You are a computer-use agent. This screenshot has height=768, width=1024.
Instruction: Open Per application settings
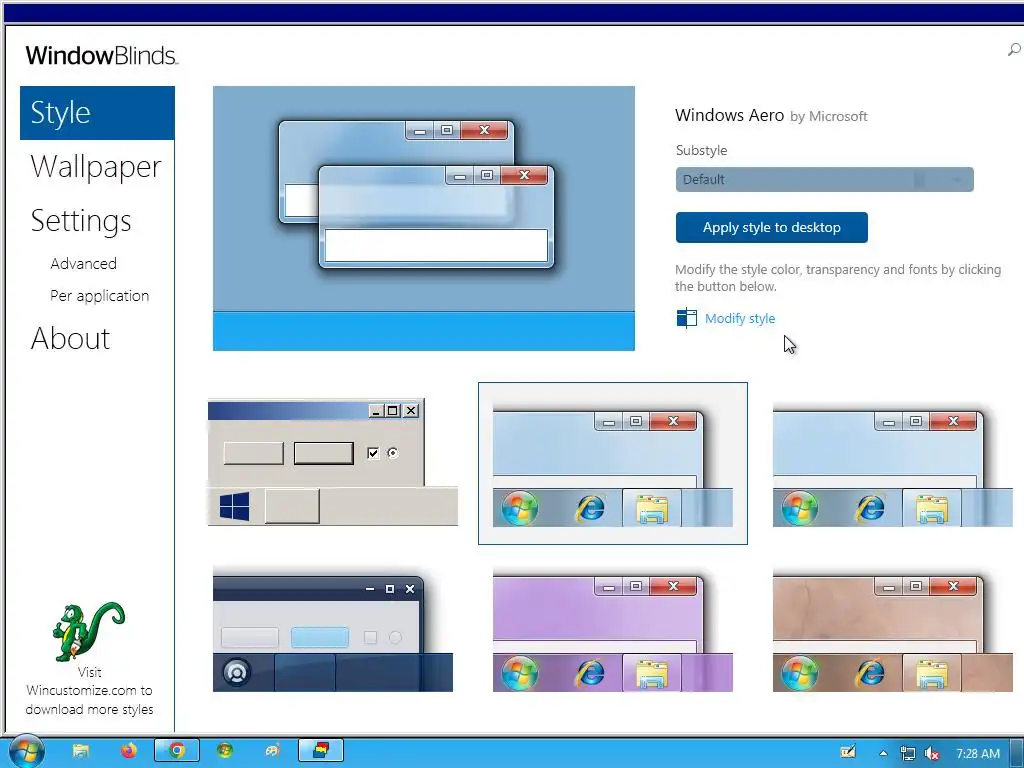100,296
